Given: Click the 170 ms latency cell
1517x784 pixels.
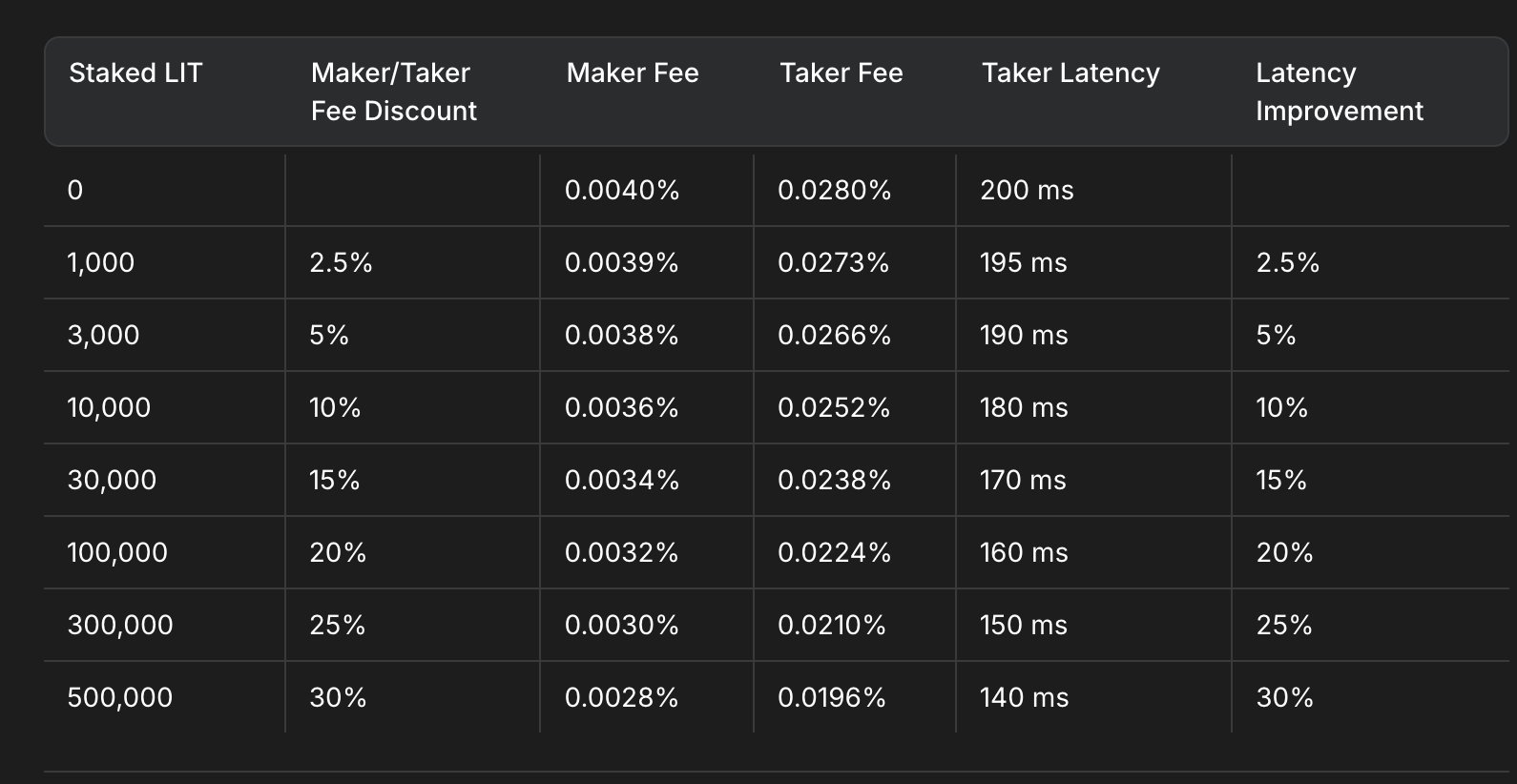Looking at the screenshot, I should pyautogui.click(x=1023, y=480).
